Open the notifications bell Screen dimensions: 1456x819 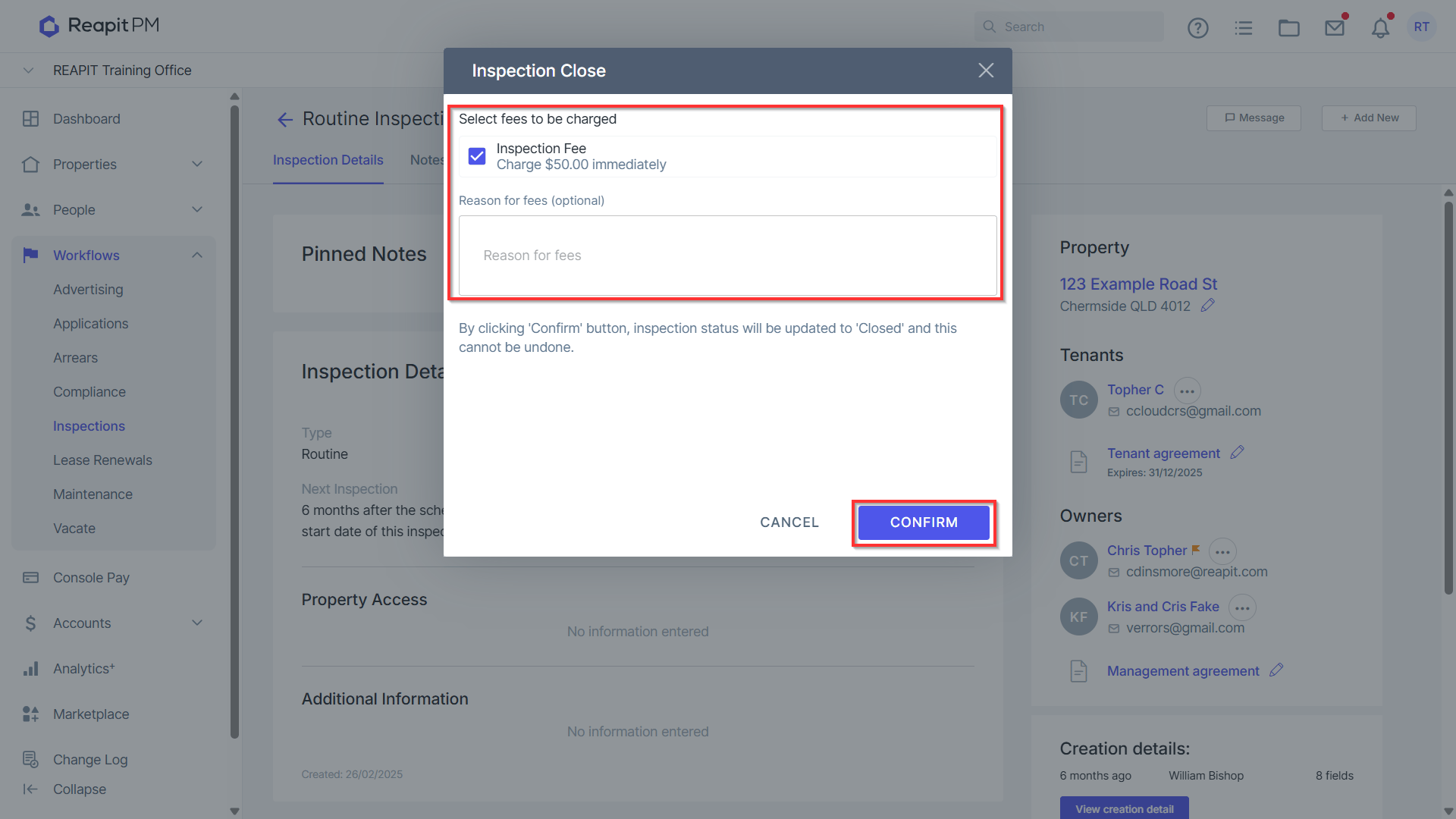pos(1380,28)
